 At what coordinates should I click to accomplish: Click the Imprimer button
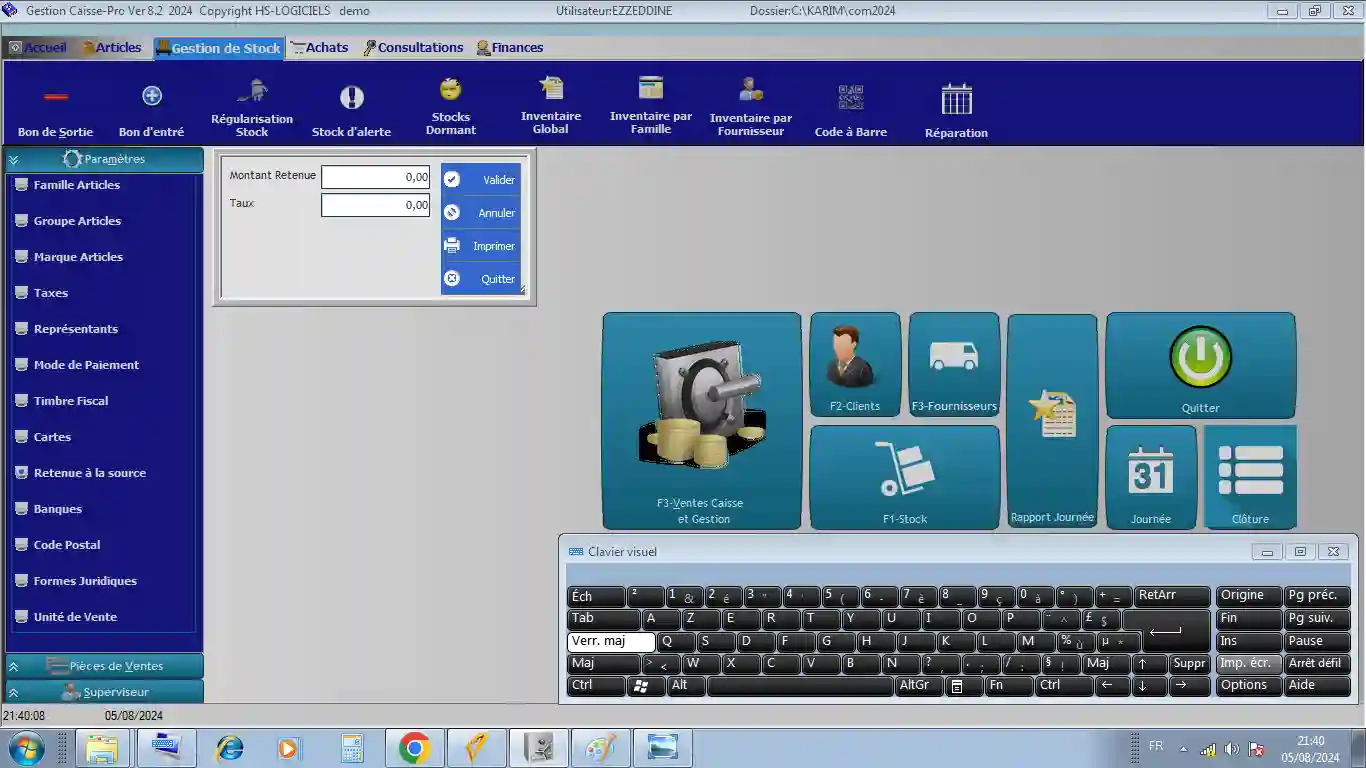(x=481, y=246)
